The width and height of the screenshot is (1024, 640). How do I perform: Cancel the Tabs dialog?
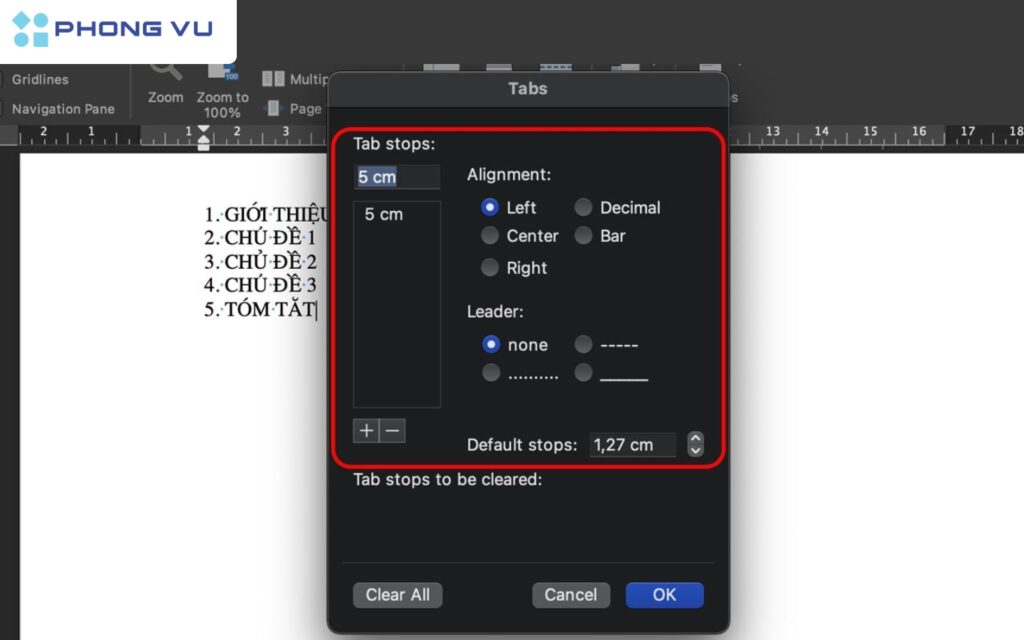click(571, 595)
